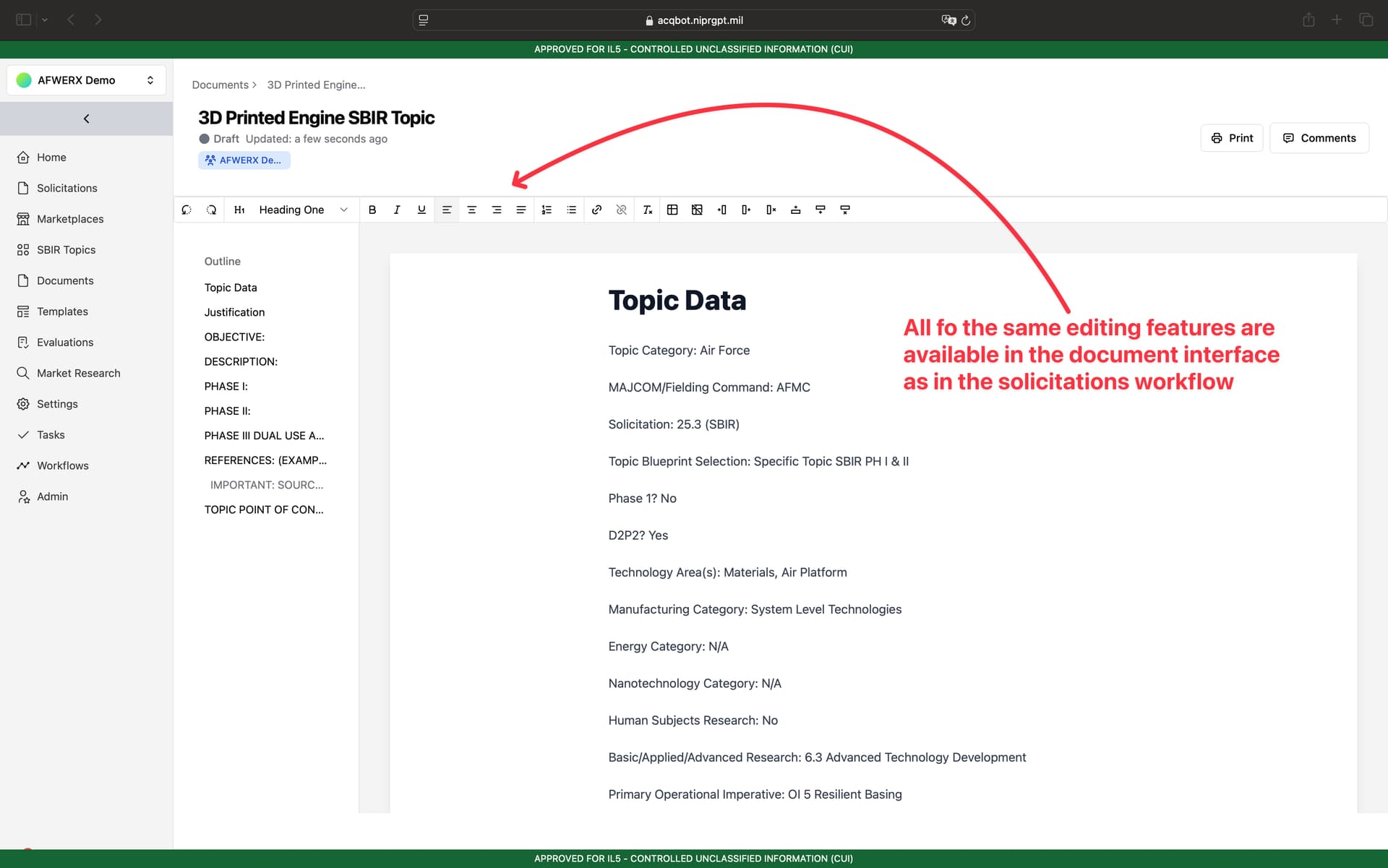Center align the text
The image size is (1388, 868).
pyautogui.click(x=471, y=210)
